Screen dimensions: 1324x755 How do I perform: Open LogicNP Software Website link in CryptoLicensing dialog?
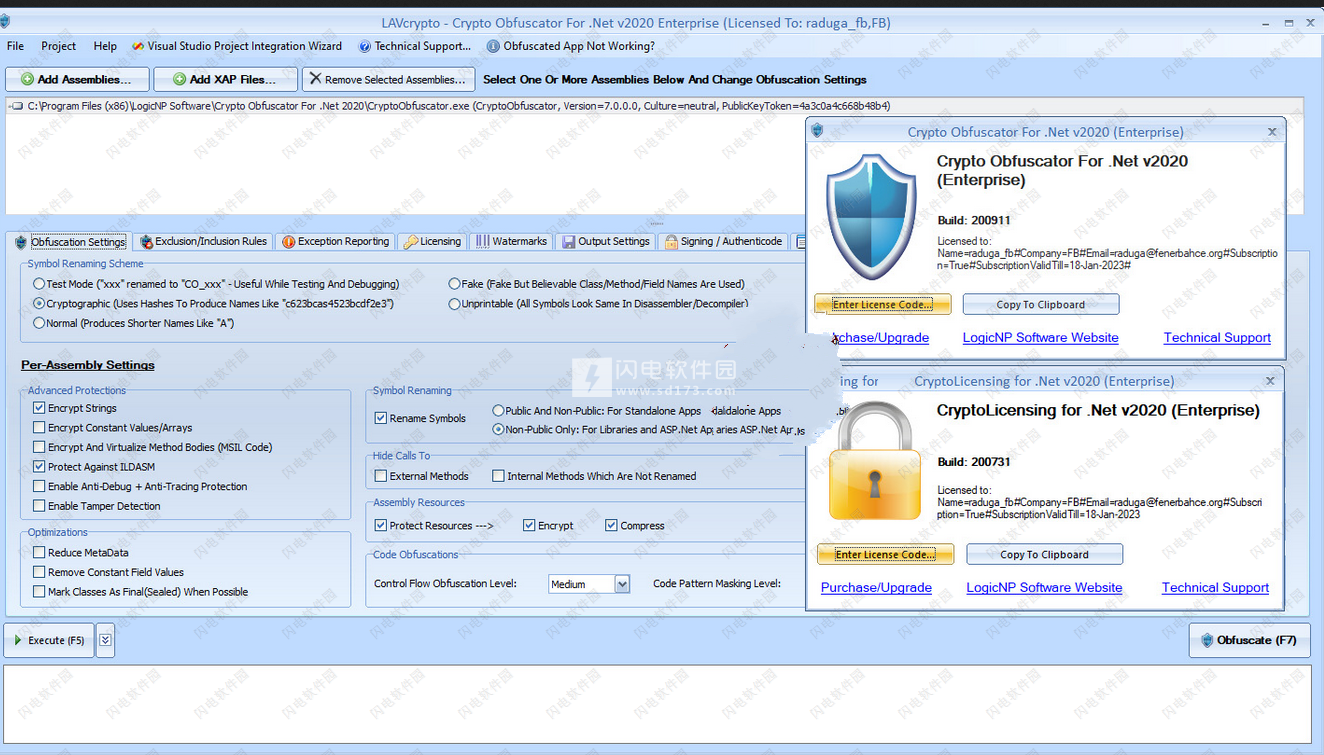[1044, 588]
